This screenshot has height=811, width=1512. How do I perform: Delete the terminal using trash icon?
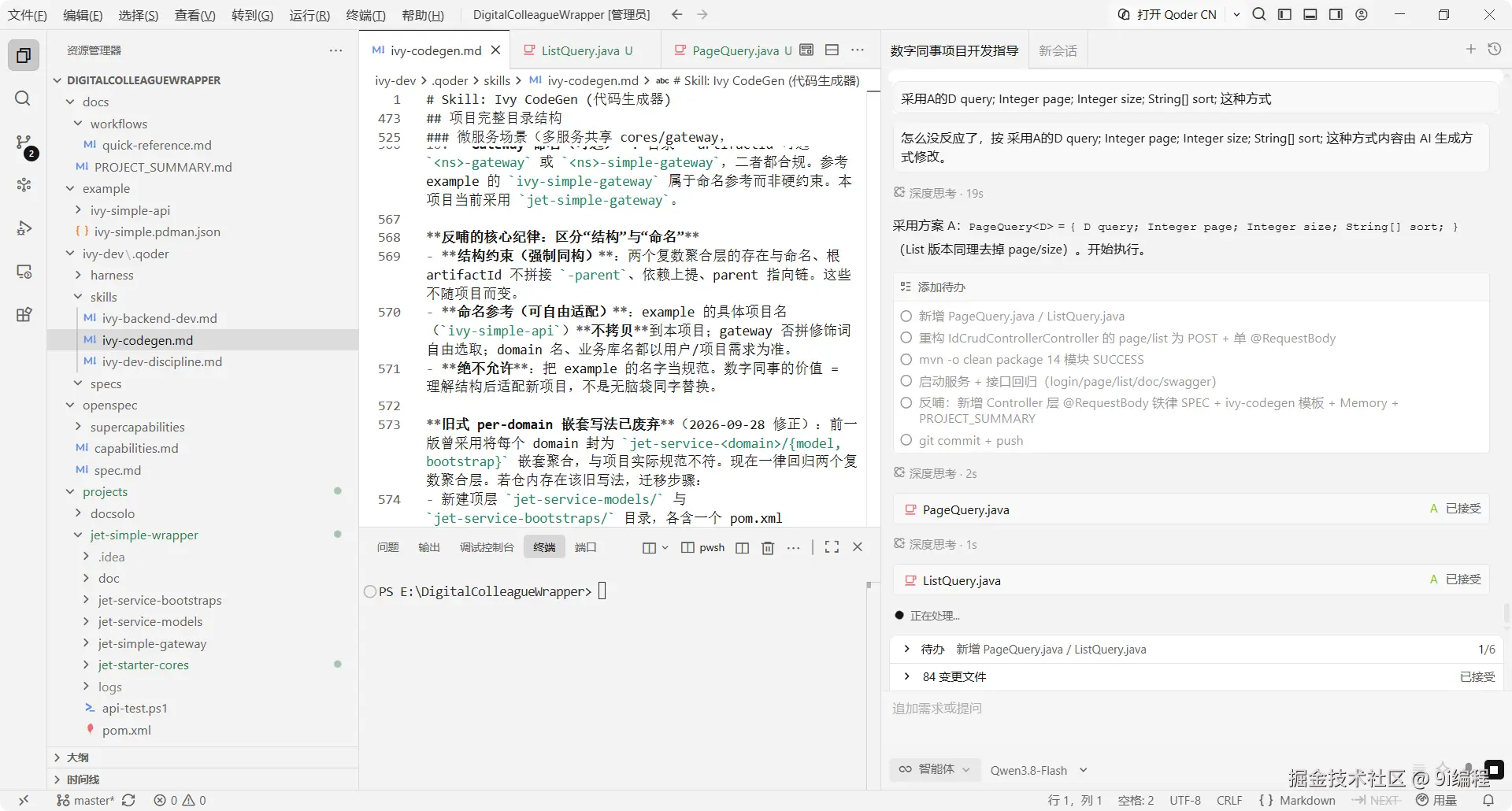[768, 547]
